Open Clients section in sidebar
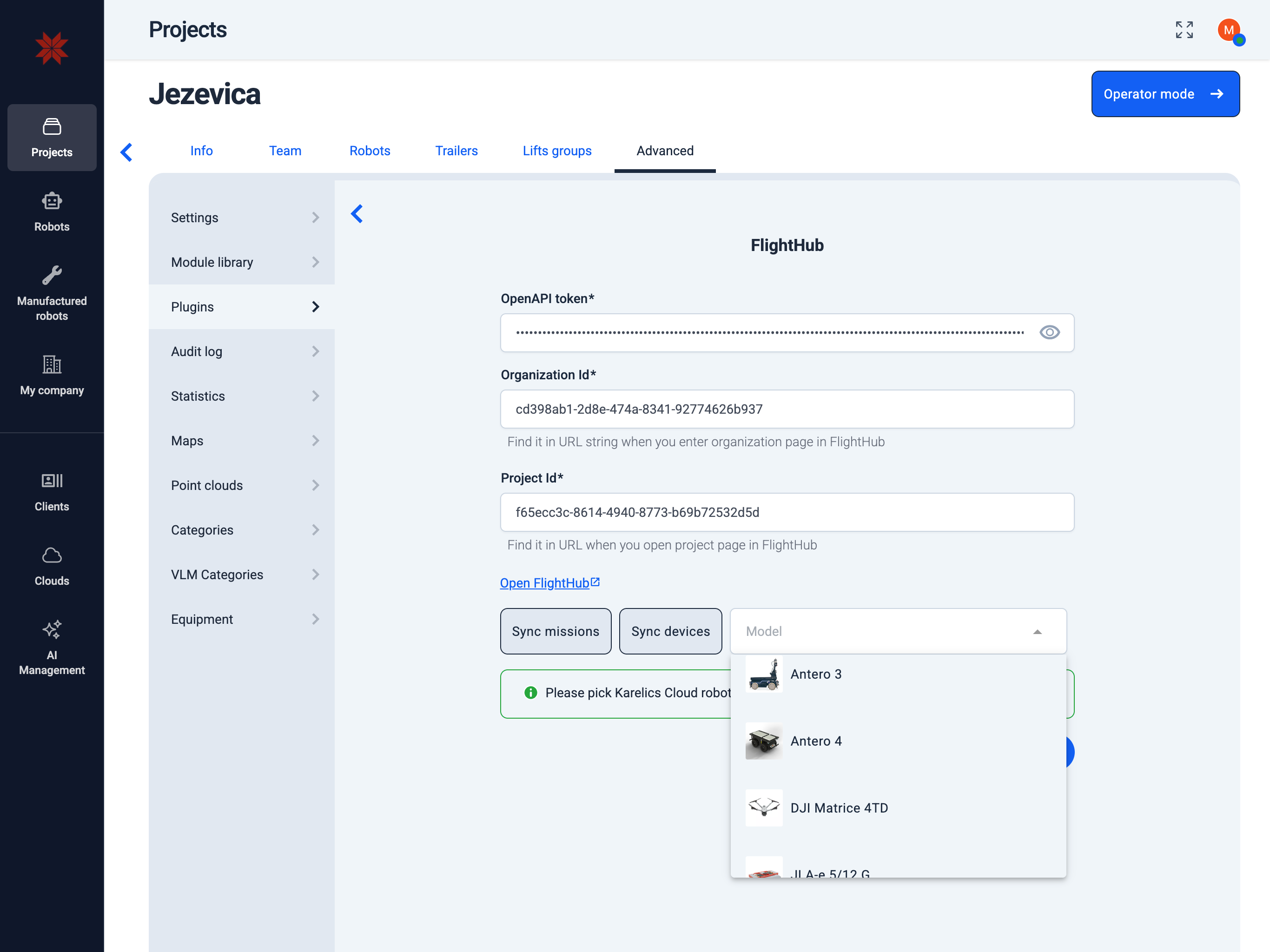The width and height of the screenshot is (1270, 952). click(52, 491)
